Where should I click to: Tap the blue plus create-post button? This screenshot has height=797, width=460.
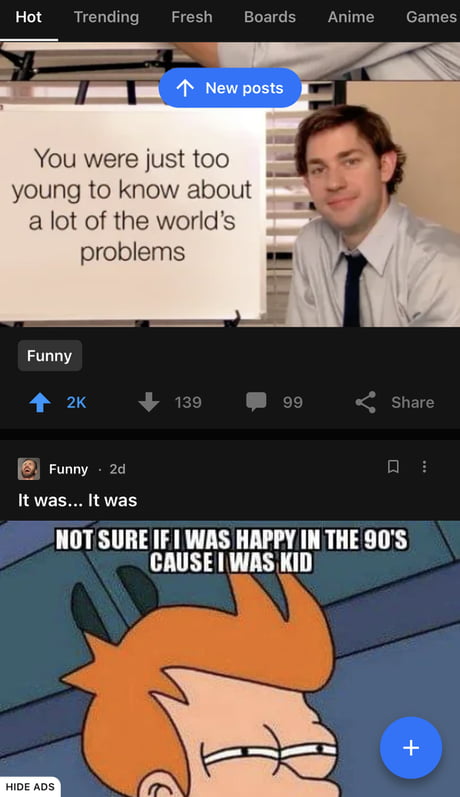[x=411, y=748]
